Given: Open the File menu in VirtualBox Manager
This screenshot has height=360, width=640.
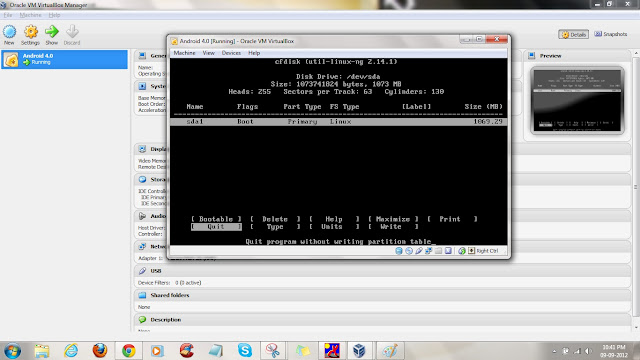Looking at the screenshot, I should [x=8, y=15].
